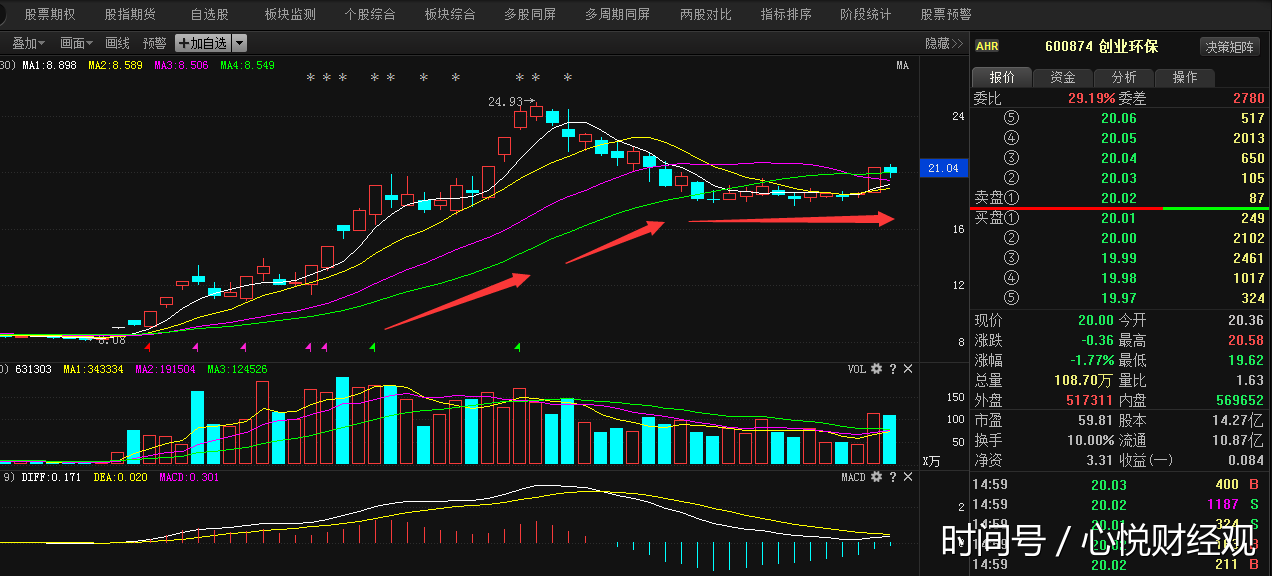Click the 决策矩阵 button

point(1229,46)
